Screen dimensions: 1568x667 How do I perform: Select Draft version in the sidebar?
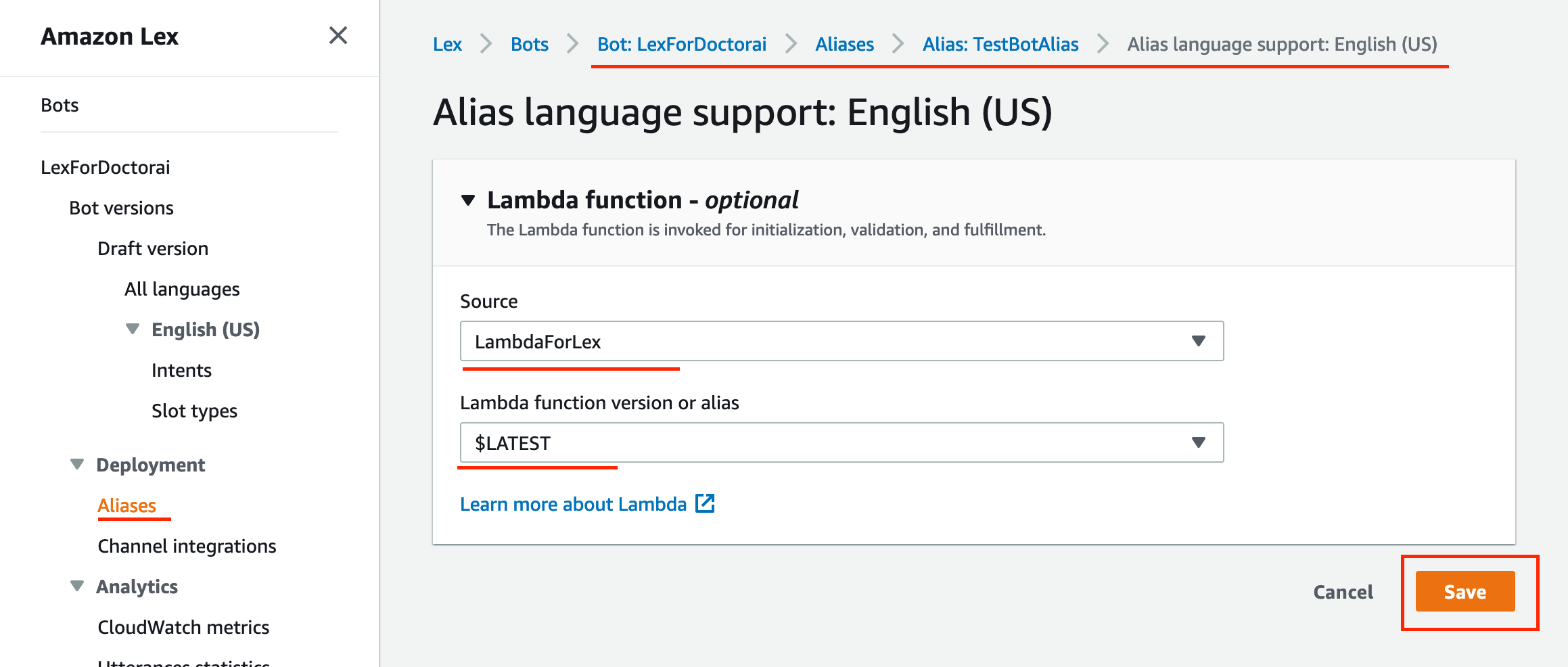point(153,248)
